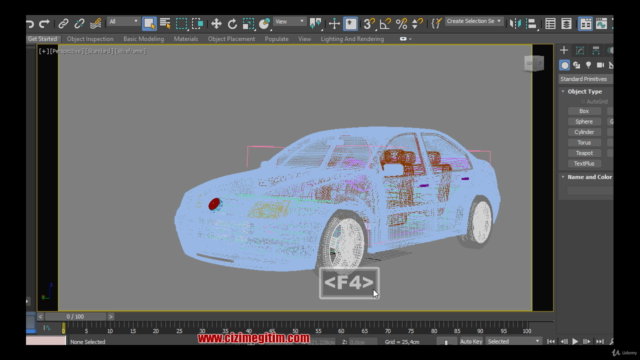Open the [Wireframe] shading label menu
This screenshot has width=640, height=360.
pyautogui.click(x=130, y=51)
